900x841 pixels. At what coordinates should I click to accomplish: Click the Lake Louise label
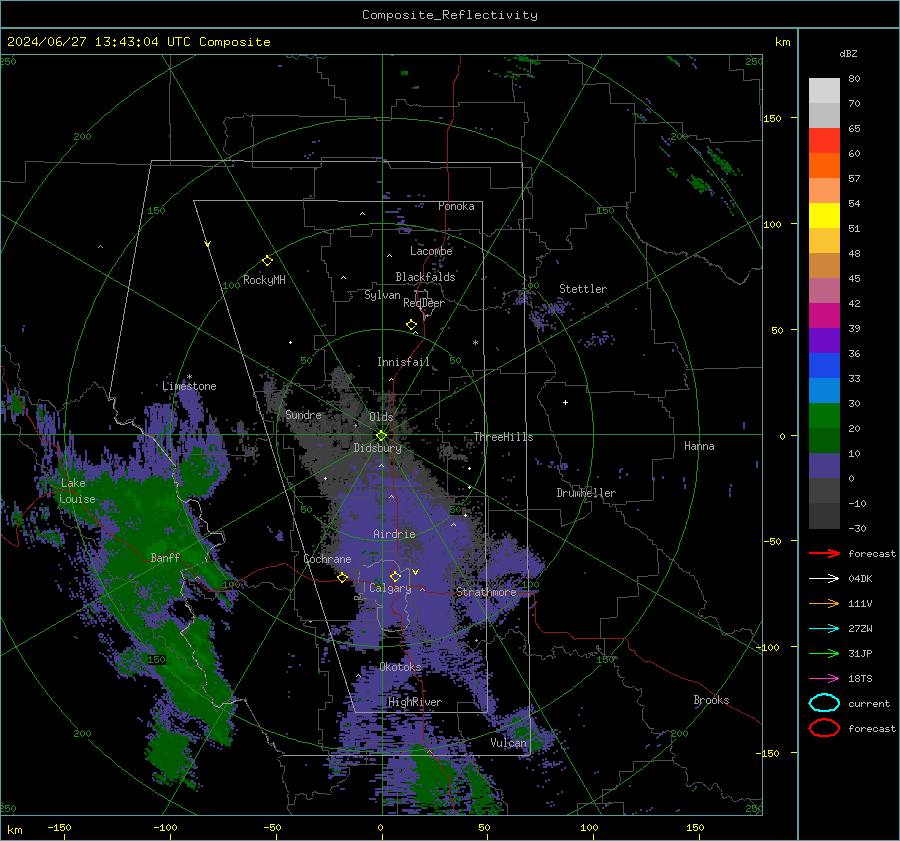(77, 491)
